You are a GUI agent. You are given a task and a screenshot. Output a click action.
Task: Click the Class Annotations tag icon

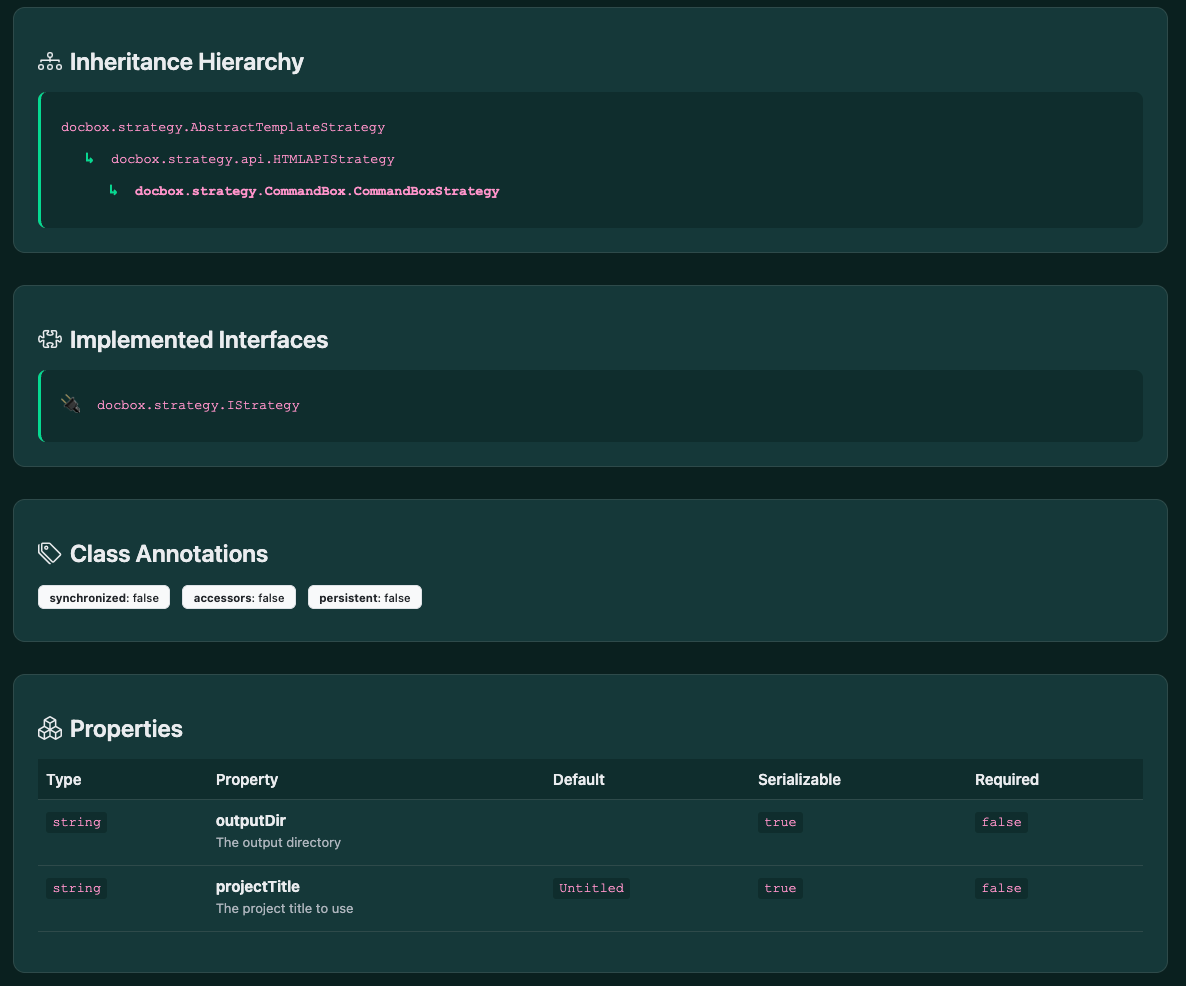[x=50, y=554]
